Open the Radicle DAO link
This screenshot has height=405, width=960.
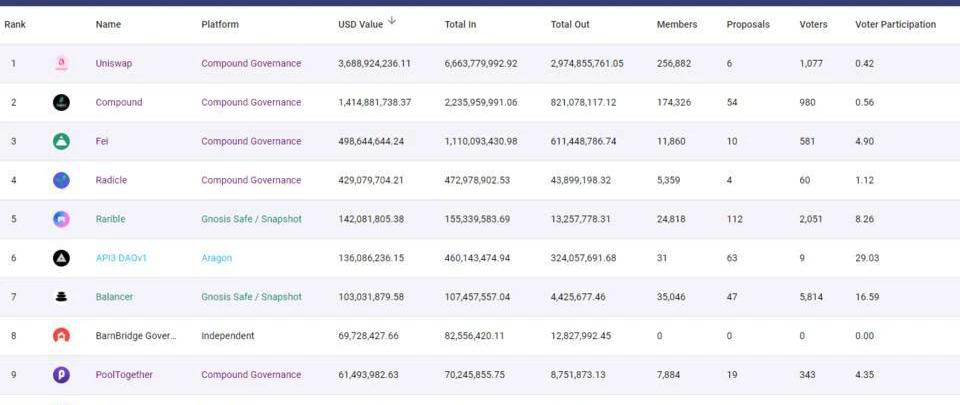coord(111,180)
